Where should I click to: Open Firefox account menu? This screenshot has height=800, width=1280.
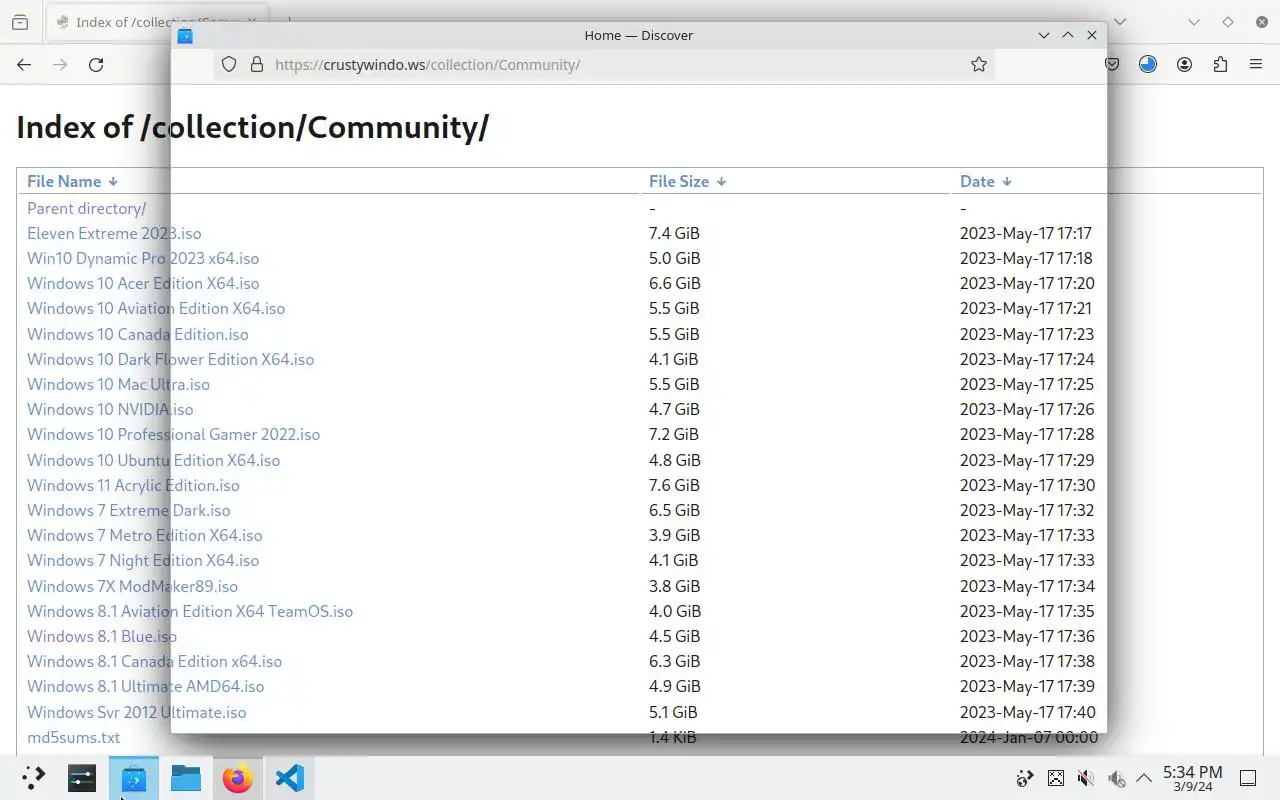[1184, 64]
